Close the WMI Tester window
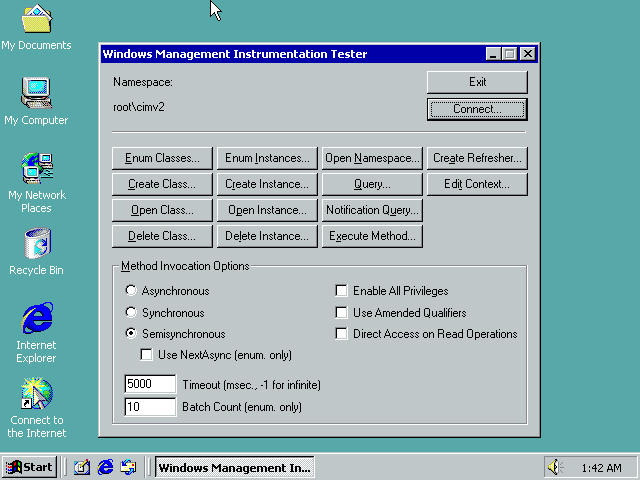The height and width of the screenshot is (480, 640). click(x=528, y=54)
